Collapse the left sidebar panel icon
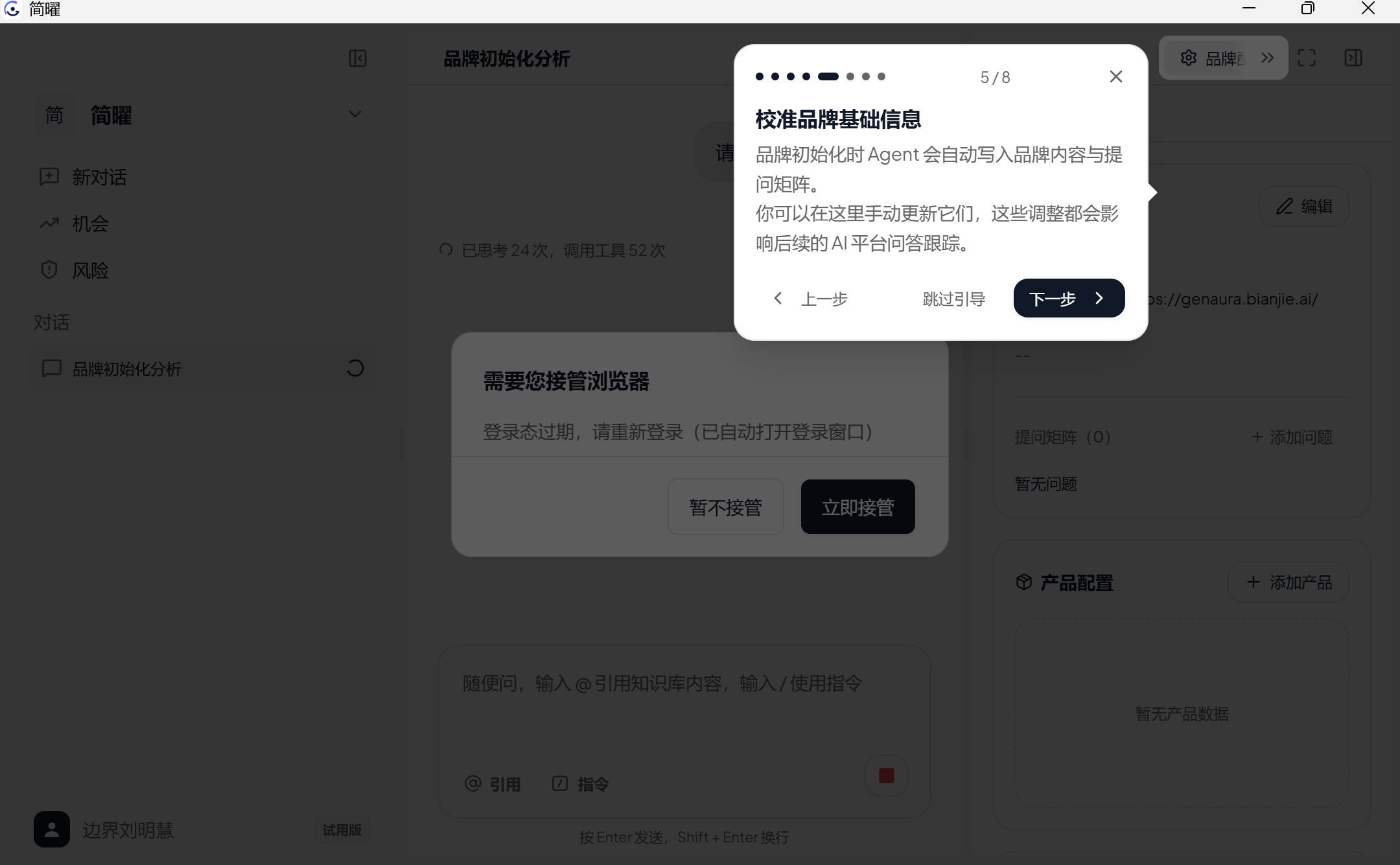 pos(358,58)
